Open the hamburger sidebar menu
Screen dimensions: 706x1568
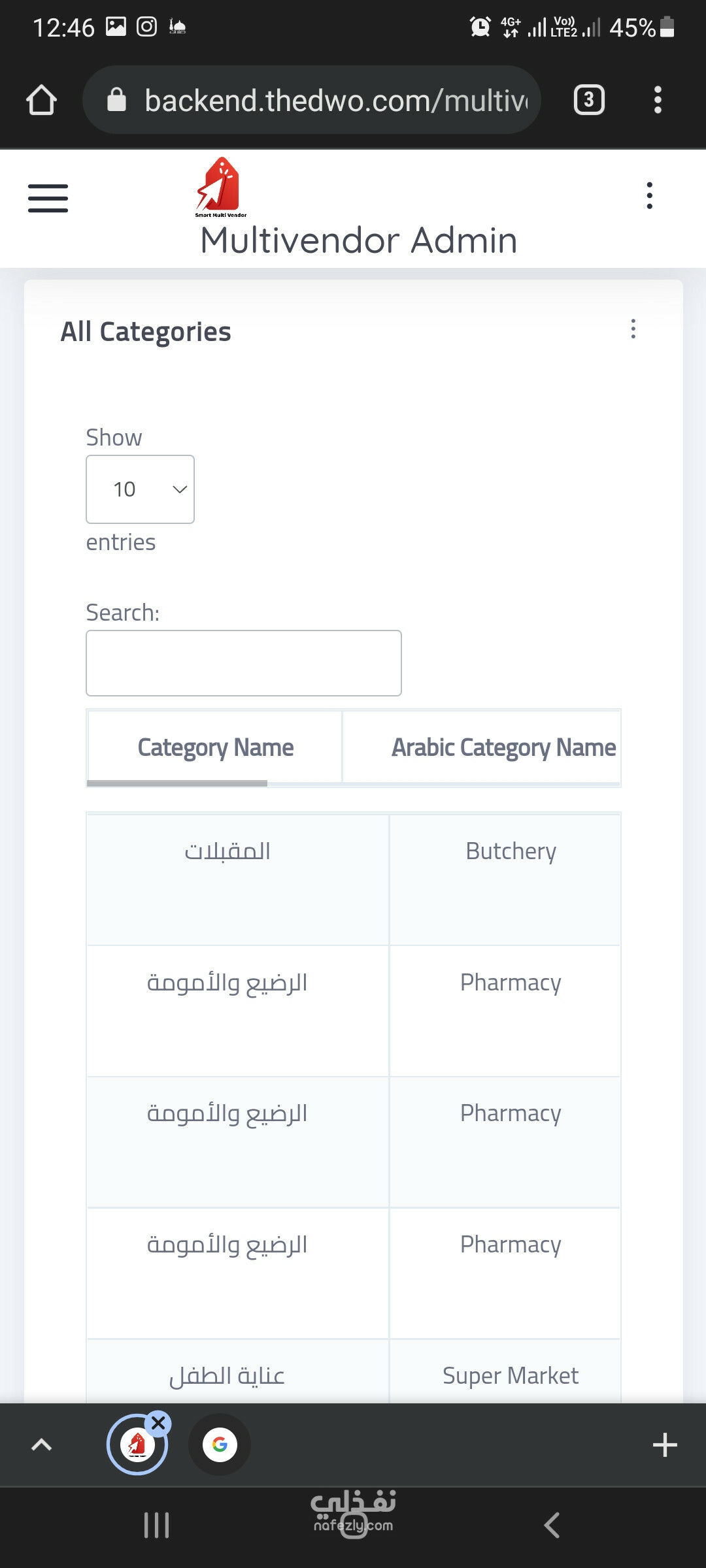click(48, 198)
